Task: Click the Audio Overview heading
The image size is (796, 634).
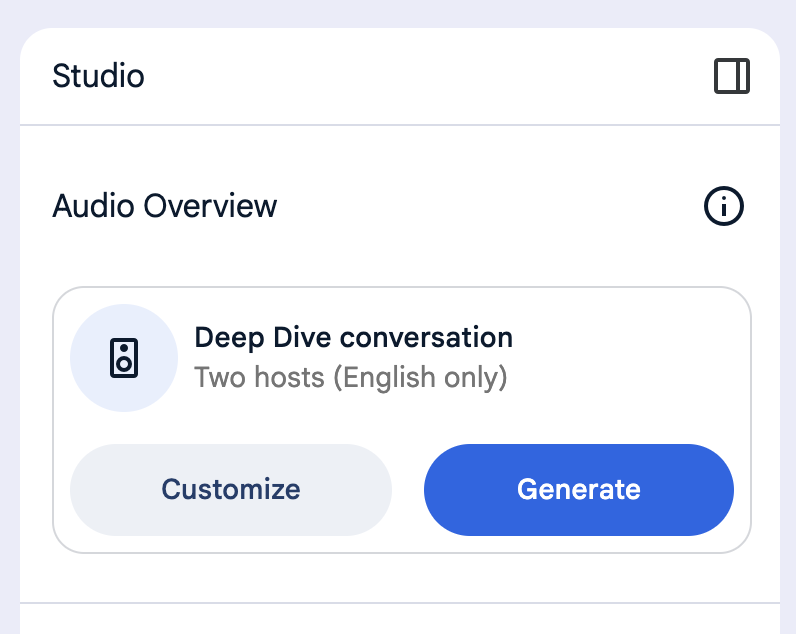Action: point(164,206)
